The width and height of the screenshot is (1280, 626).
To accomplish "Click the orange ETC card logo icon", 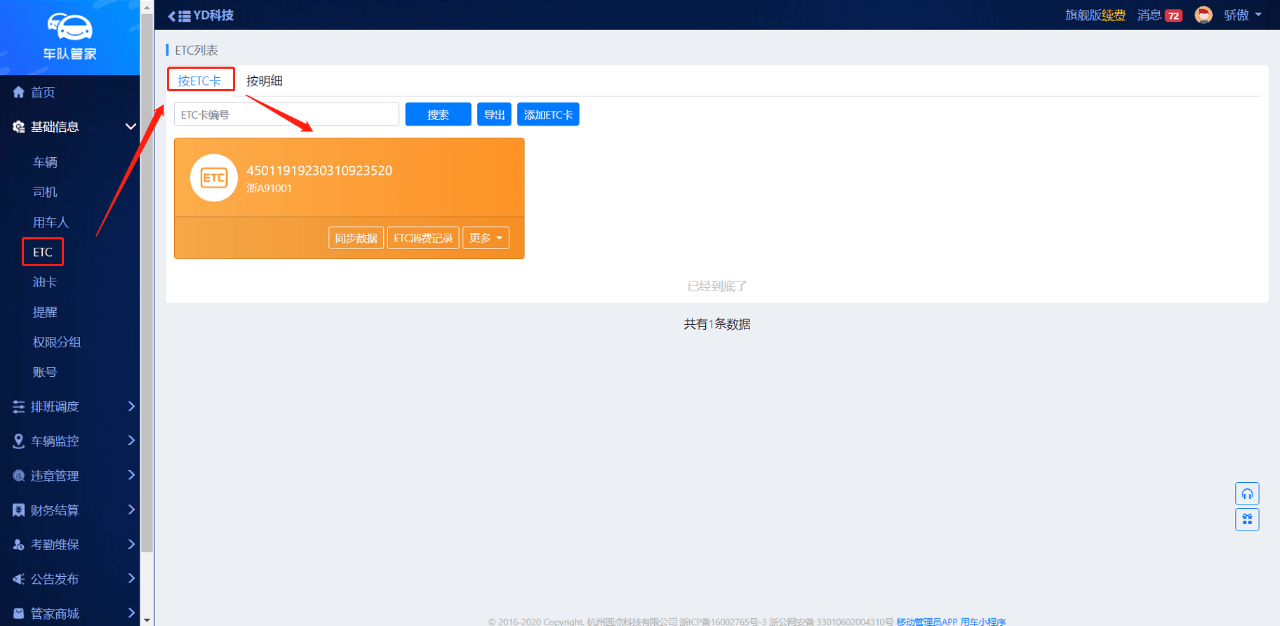I will coord(213,178).
